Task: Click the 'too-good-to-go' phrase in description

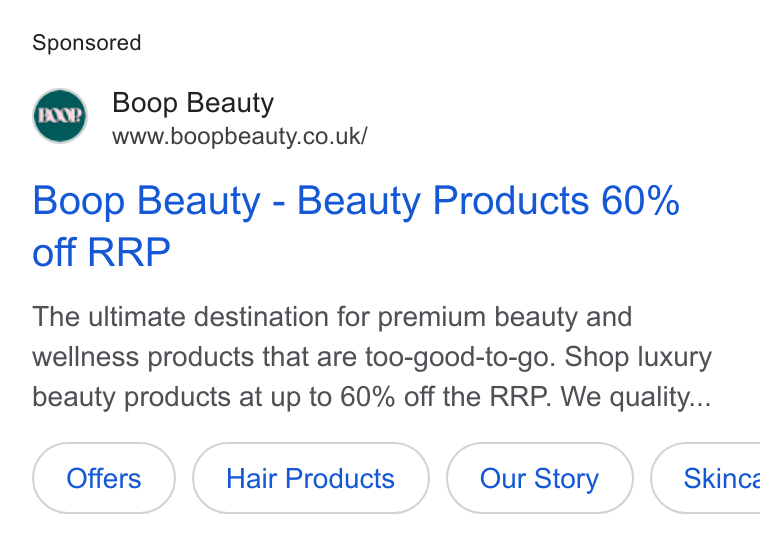Action: [x=460, y=357]
